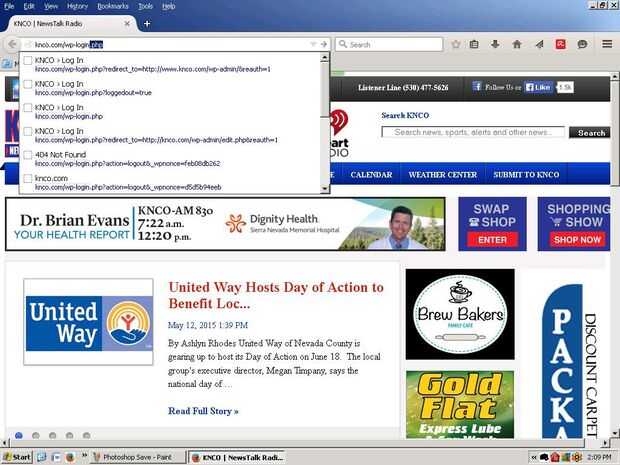The width and height of the screenshot is (620, 465).
Task: Open the Bookmarks menu
Action: pos(113,6)
